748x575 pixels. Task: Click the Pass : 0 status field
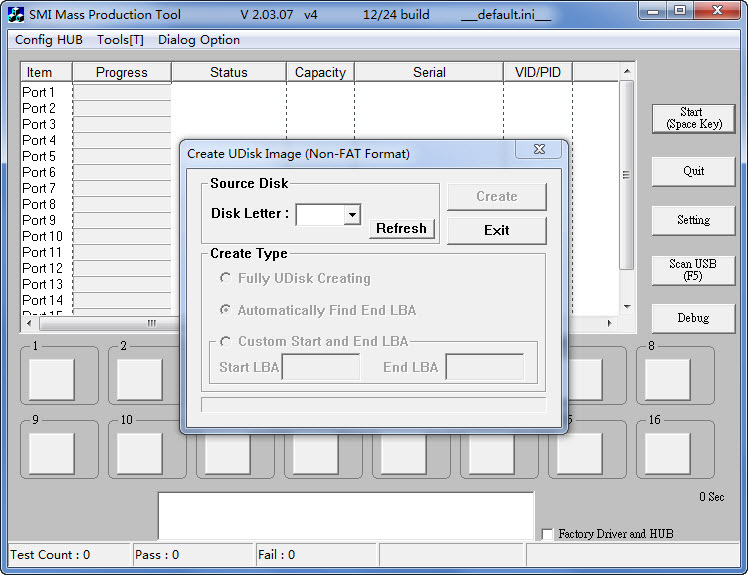point(193,555)
